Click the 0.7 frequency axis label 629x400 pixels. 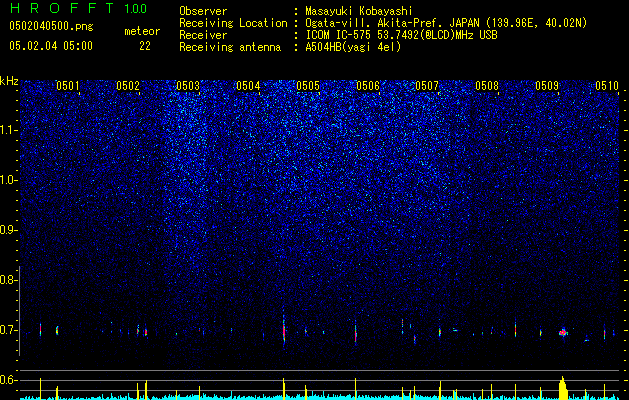8,330
